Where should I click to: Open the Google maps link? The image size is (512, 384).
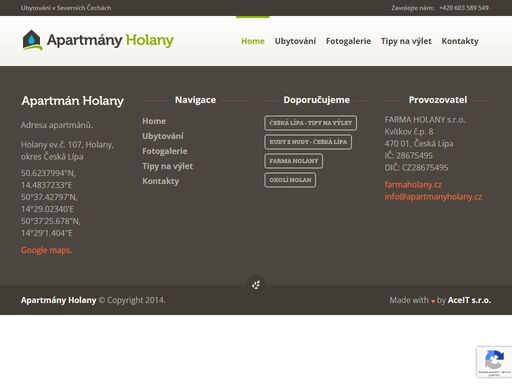pyautogui.click(x=46, y=250)
